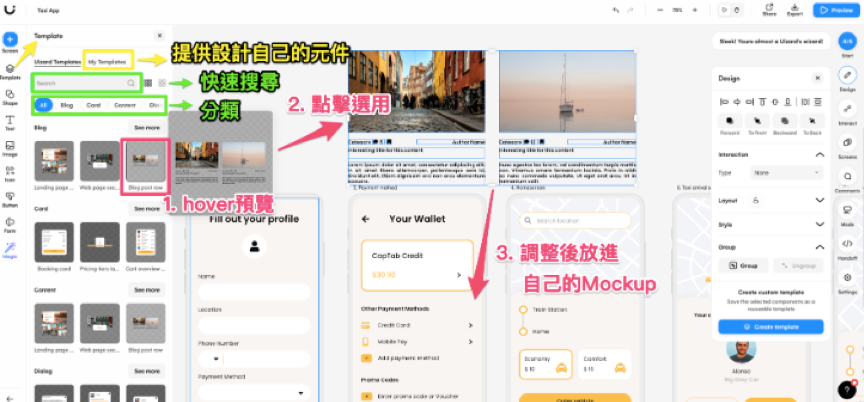Screen dimensions: 864x402
Task: Align selection to left edge
Action: coord(724,101)
